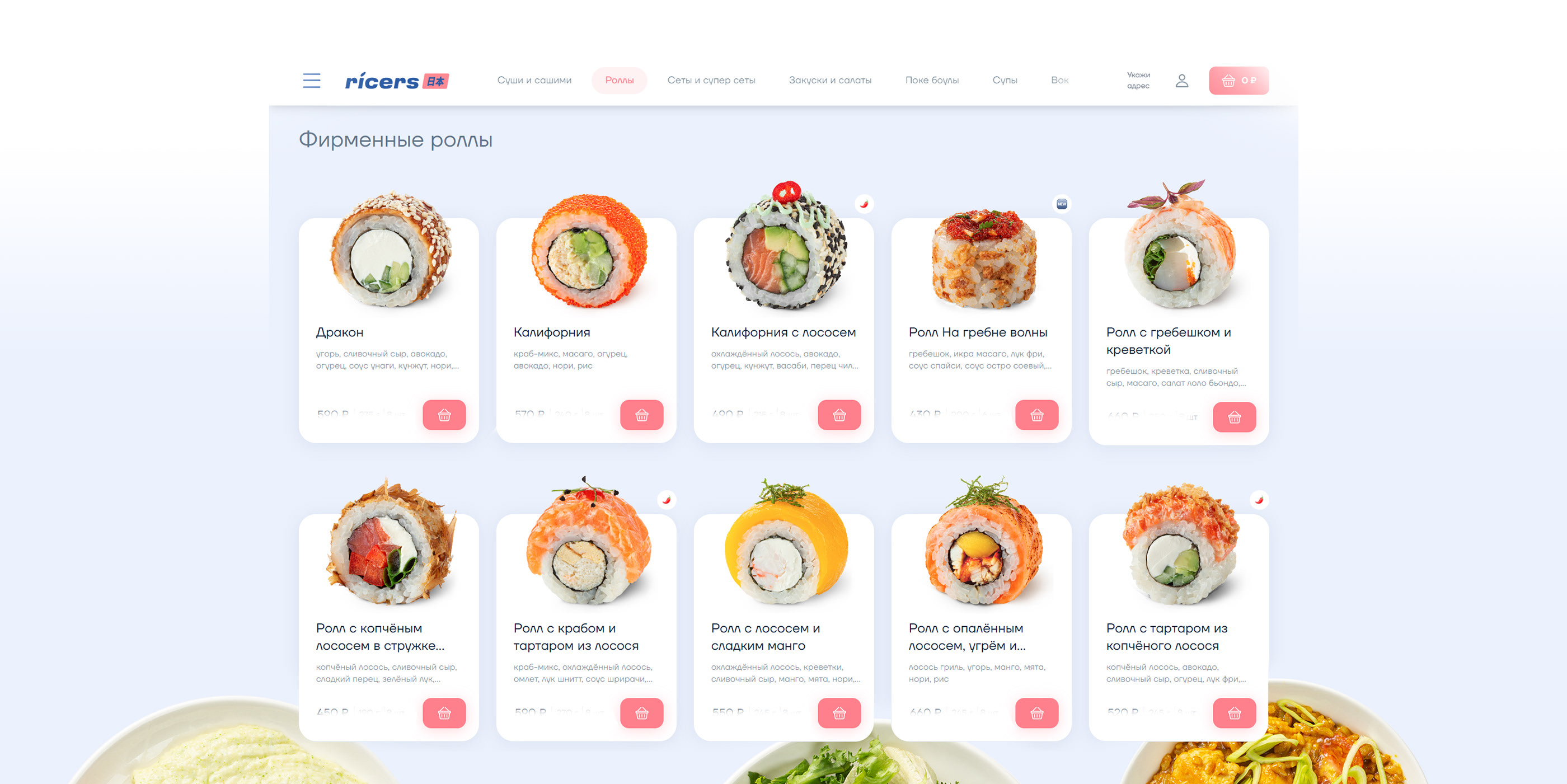Open the hamburger menu icon

pos(312,80)
